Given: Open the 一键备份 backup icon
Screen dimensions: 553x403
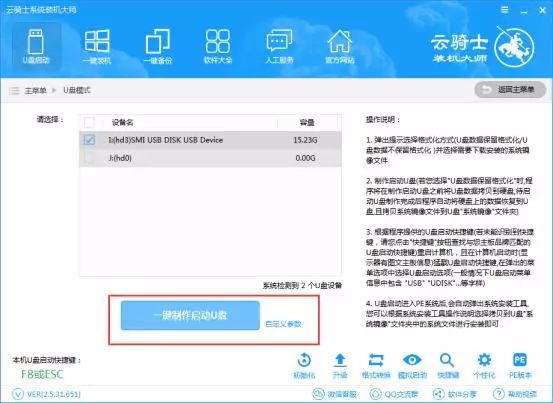Looking at the screenshot, I should [158, 47].
